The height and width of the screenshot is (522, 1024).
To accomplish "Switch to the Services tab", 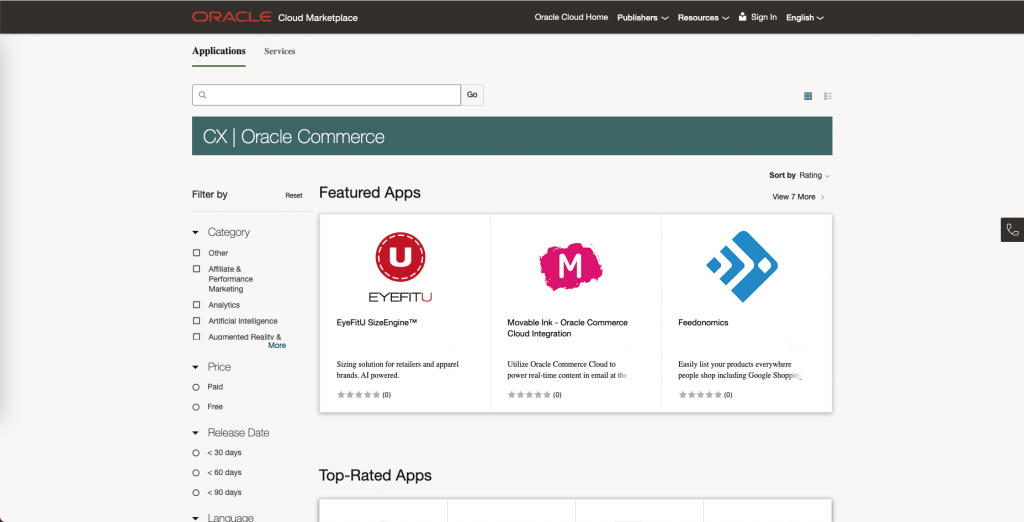I will (280, 51).
